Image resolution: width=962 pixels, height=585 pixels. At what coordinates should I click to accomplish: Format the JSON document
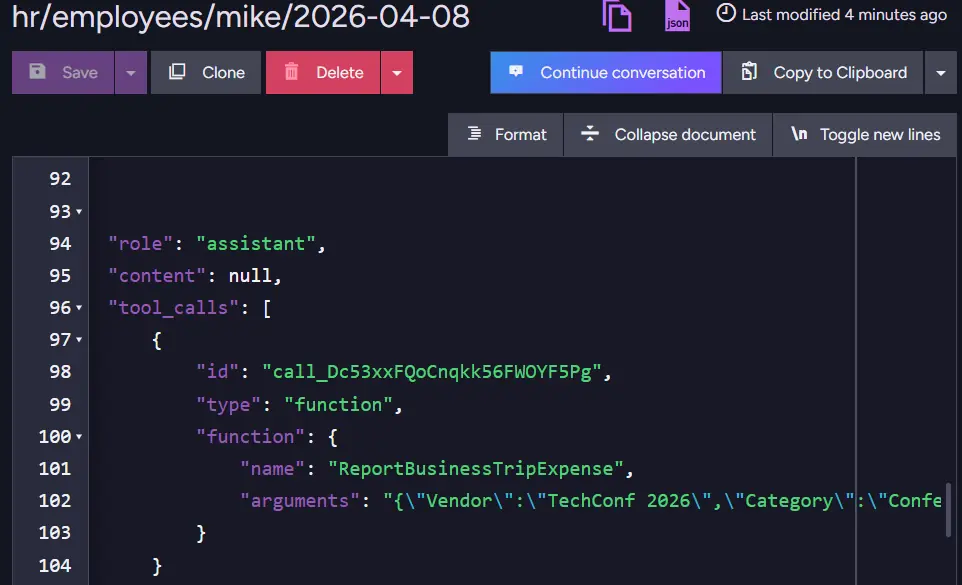point(506,134)
